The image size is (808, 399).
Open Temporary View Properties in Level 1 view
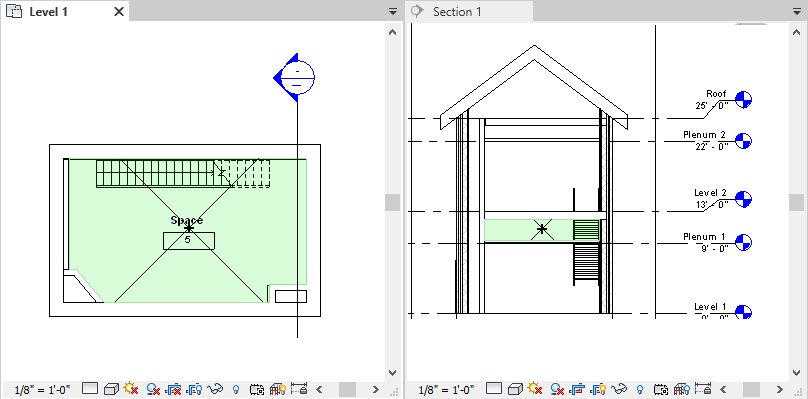point(257,389)
